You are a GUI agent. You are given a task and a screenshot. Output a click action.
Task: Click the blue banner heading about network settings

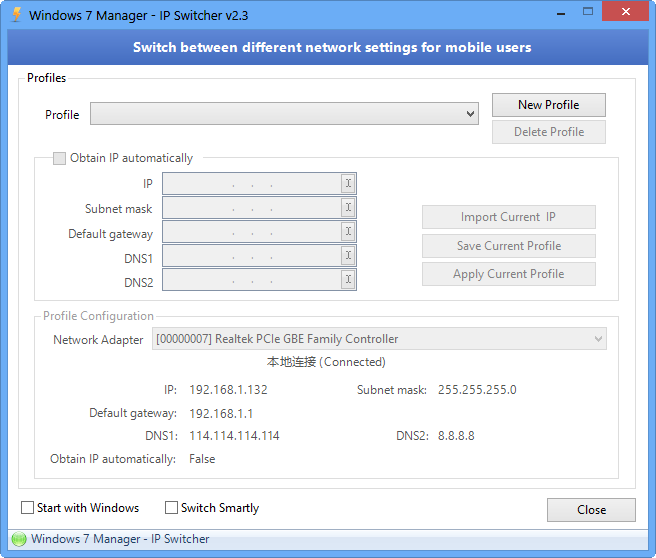pos(332,47)
